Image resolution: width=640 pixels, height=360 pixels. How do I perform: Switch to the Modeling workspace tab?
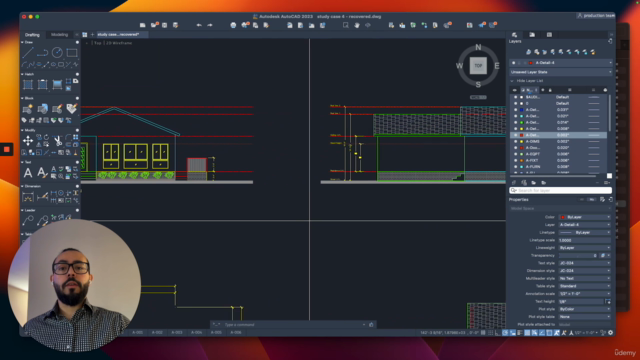click(x=60, y=35)
